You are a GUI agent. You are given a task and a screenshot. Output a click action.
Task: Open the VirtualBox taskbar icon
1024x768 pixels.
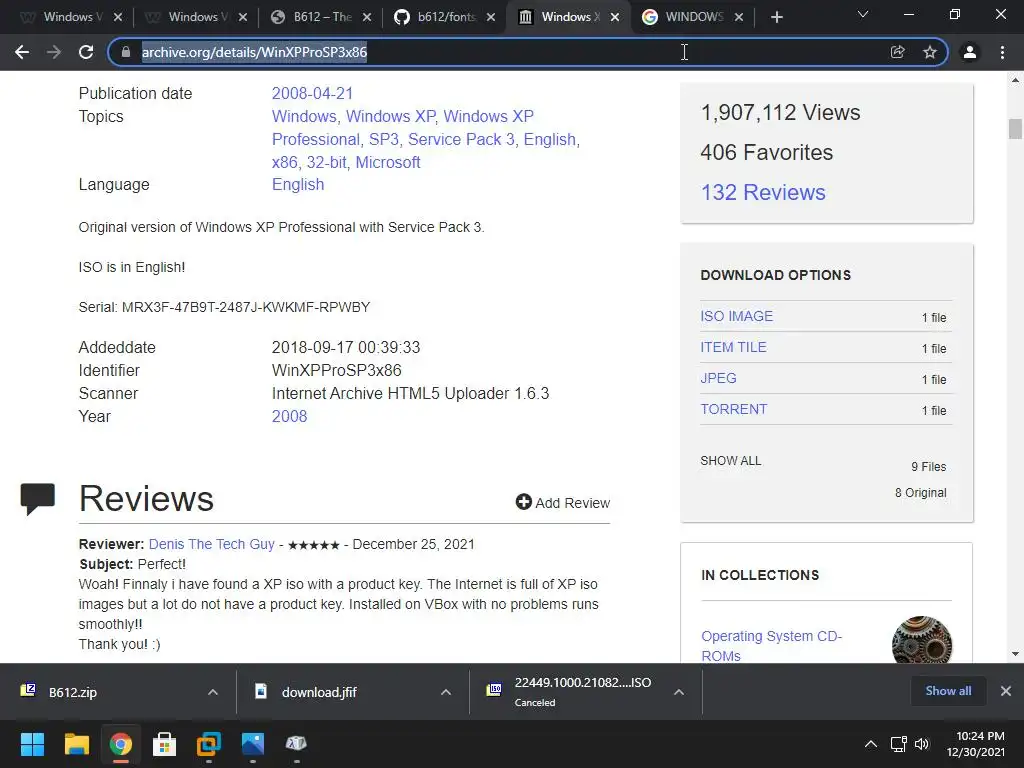(208, 744)
